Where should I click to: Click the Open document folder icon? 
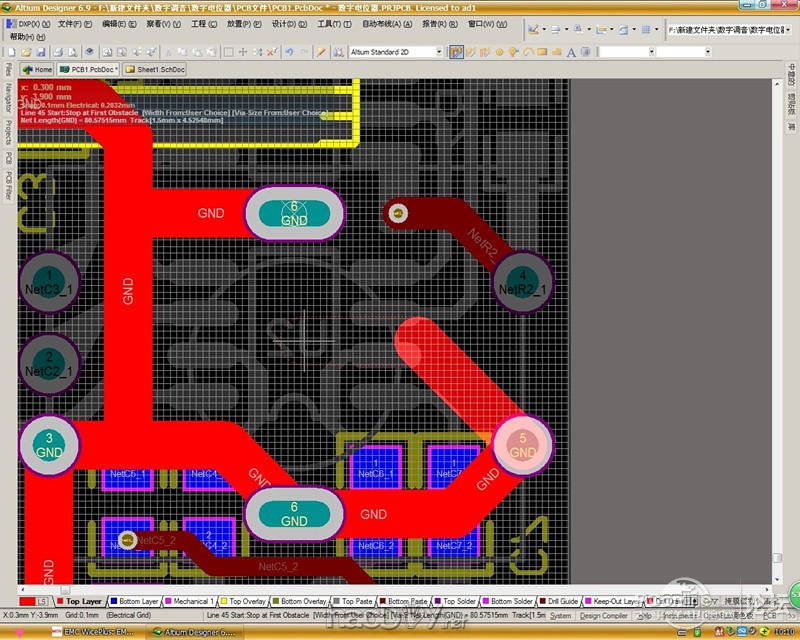point(25,52)
